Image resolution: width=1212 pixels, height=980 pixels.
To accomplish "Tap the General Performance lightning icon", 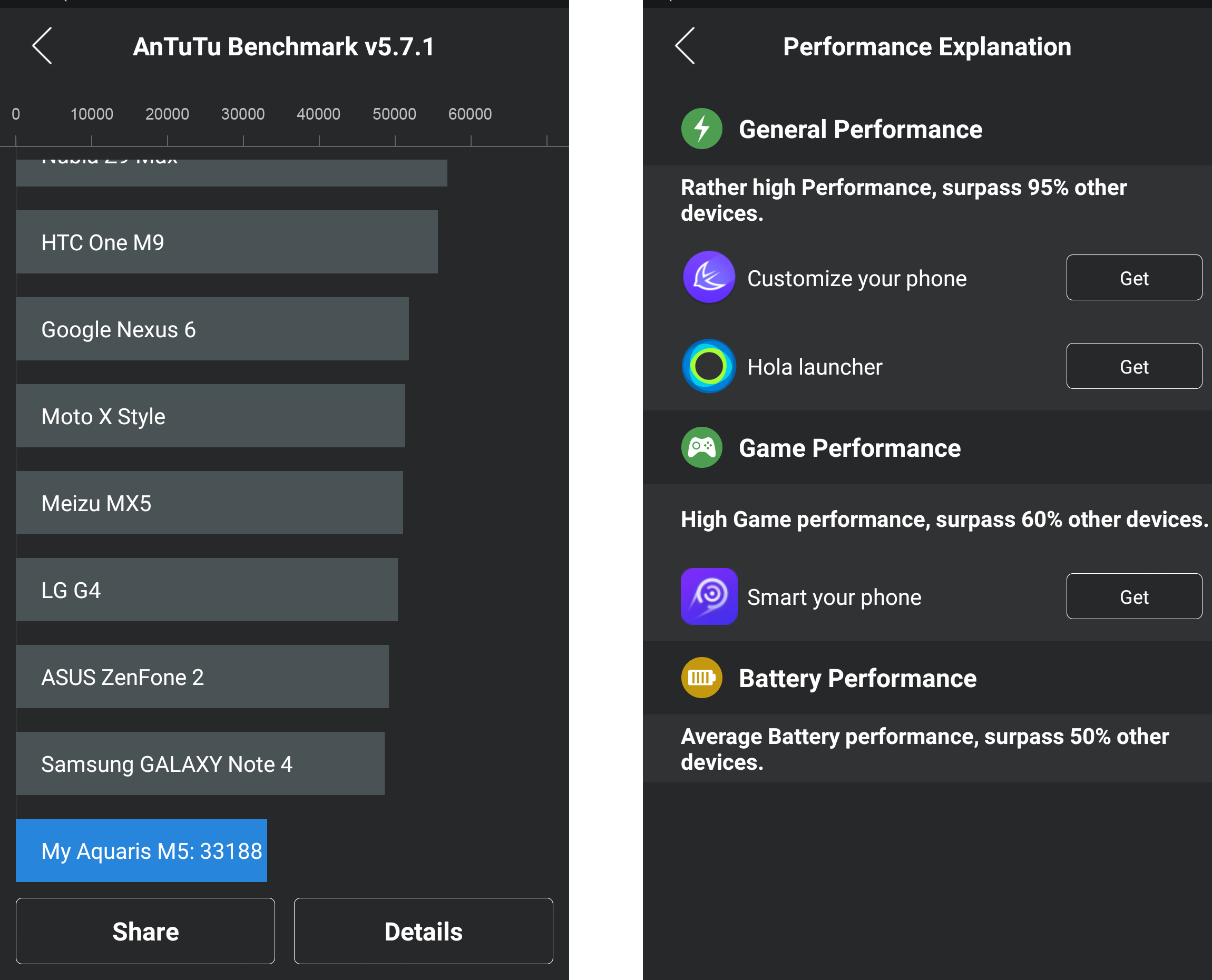I will tap(701, 129).
